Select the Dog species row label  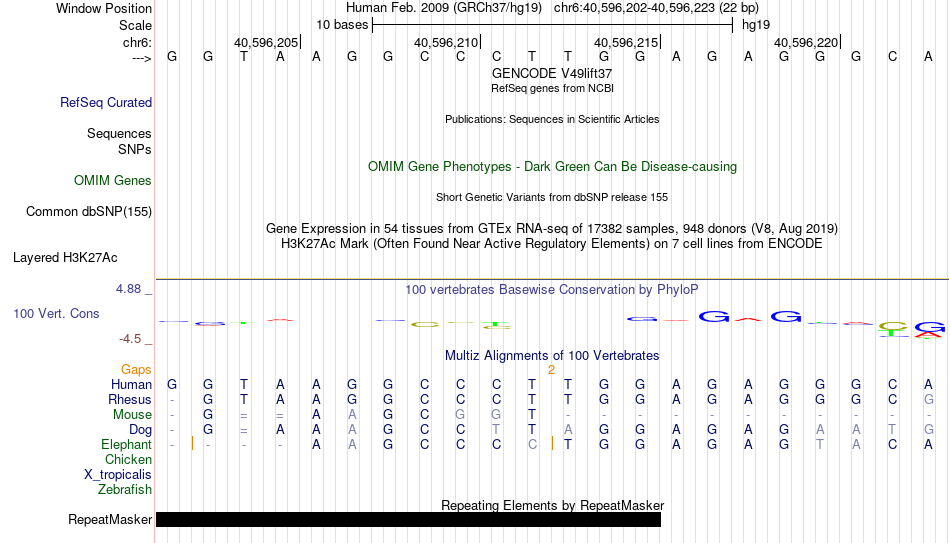coord(141,430)
